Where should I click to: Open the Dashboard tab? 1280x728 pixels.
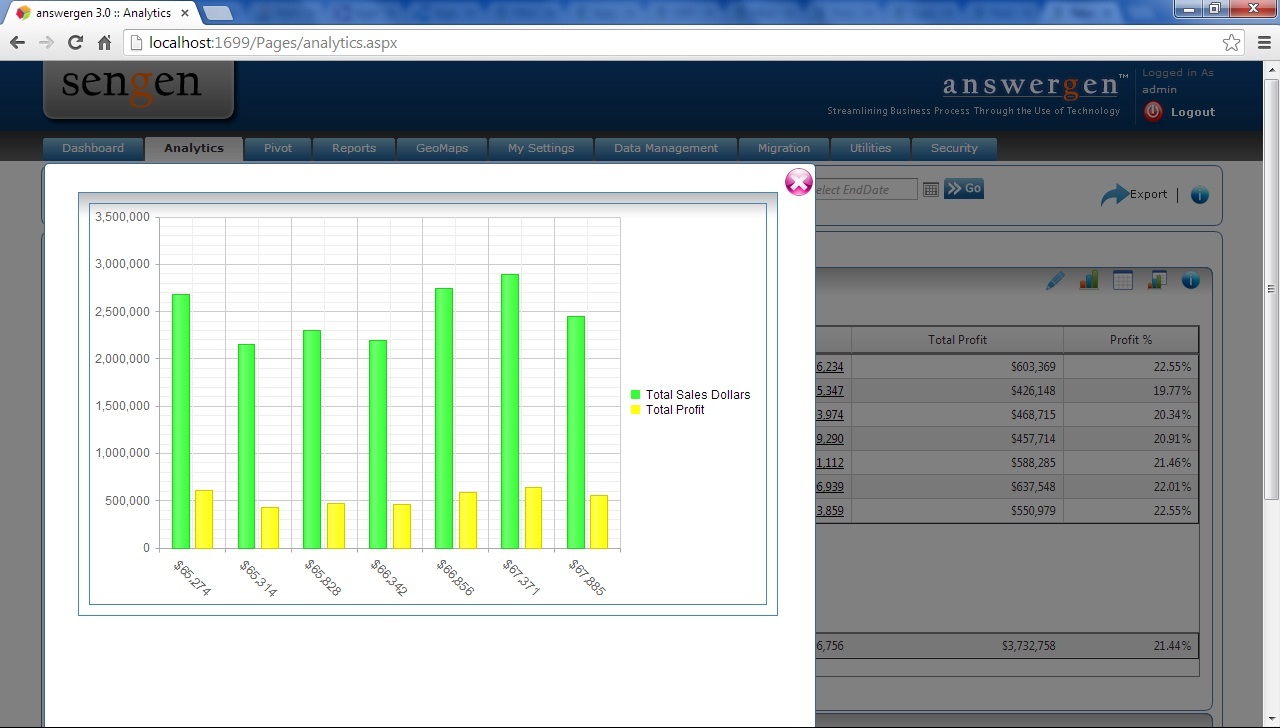(93, 148)
